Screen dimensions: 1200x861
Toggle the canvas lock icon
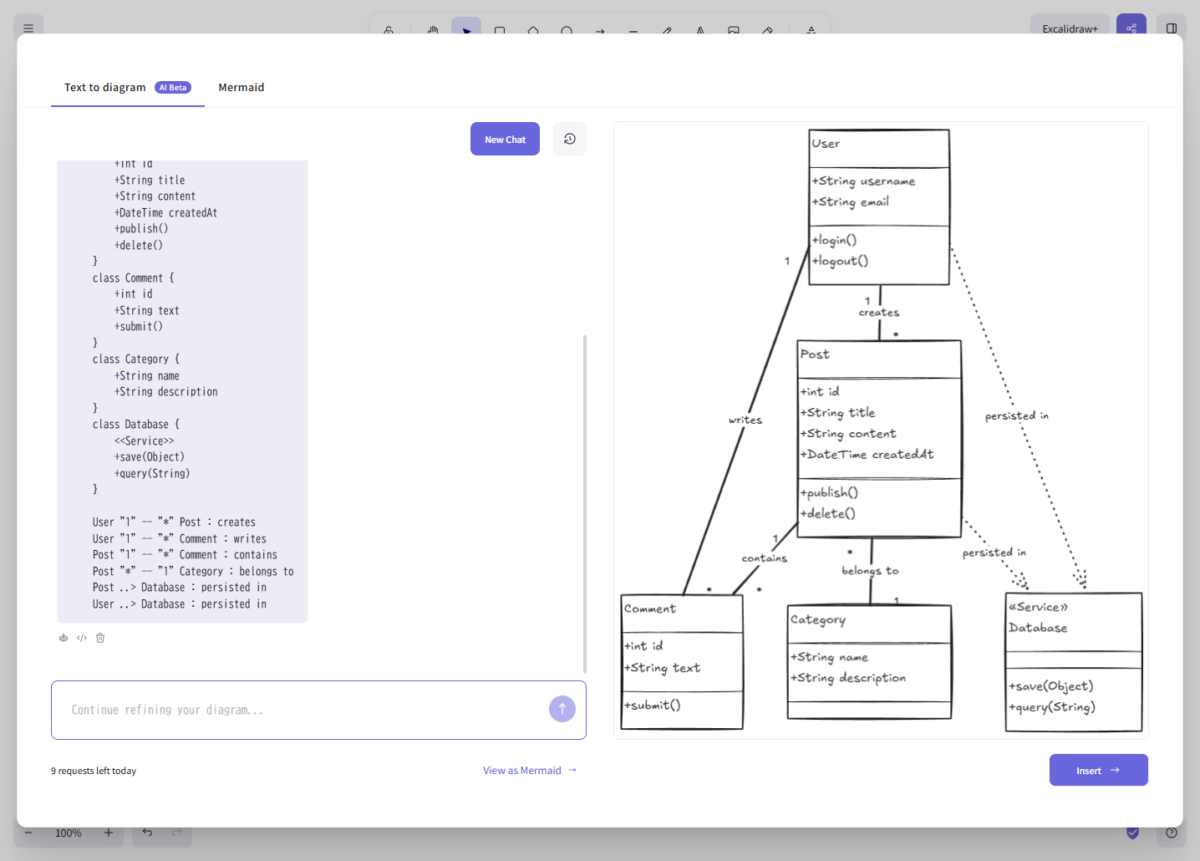pos(389,31)
